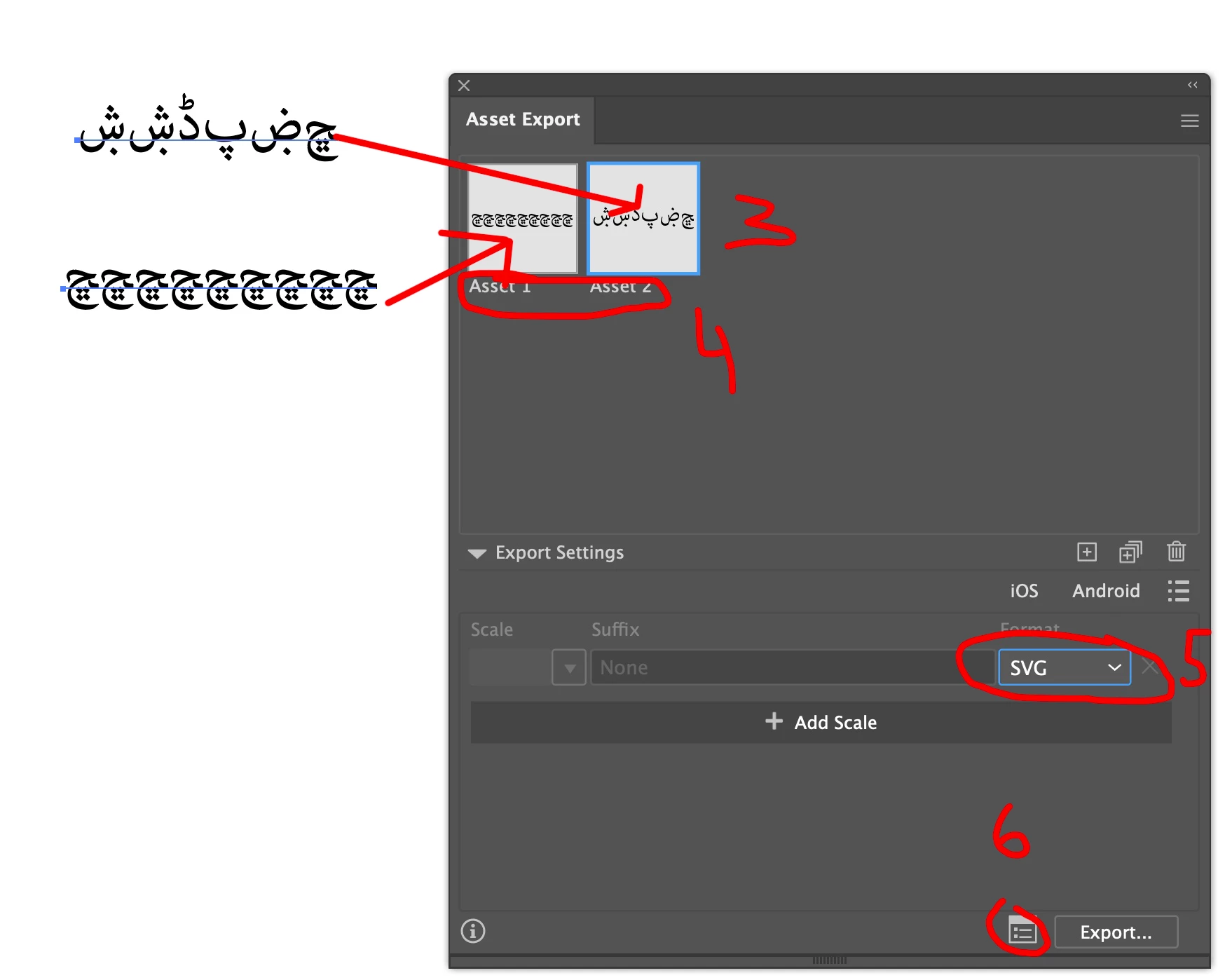Click the Add Scale button
The height and width of the screenshot is (980, 1232).
821,722
